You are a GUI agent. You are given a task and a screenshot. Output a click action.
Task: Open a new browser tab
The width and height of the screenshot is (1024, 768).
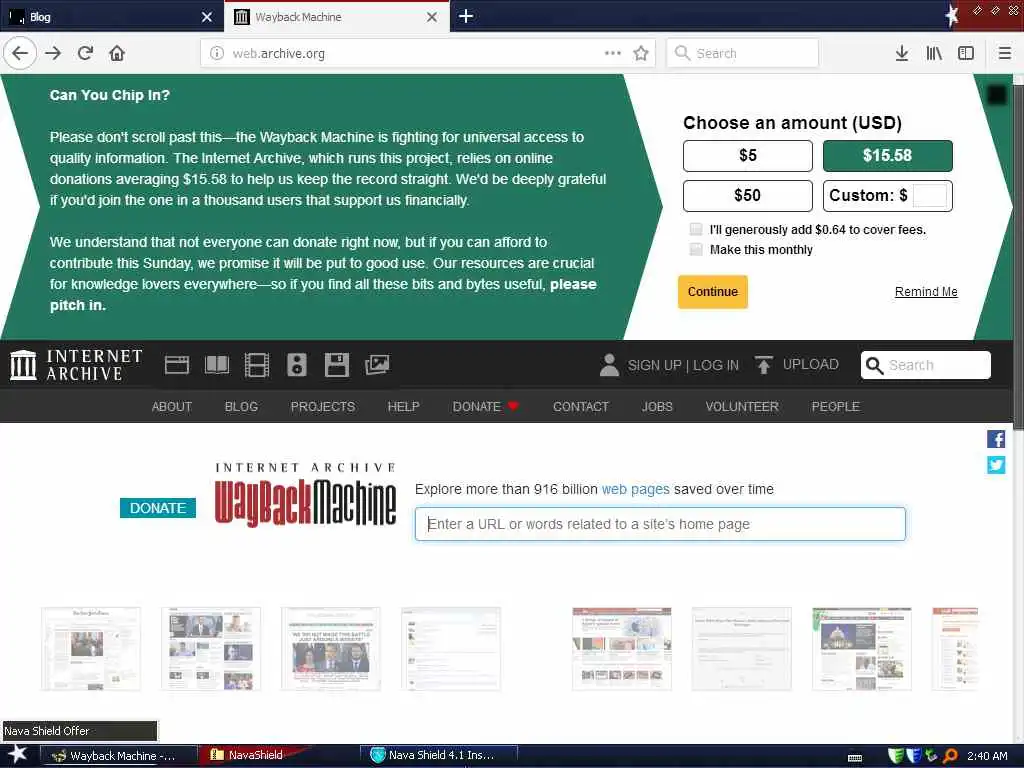[466, 16]
